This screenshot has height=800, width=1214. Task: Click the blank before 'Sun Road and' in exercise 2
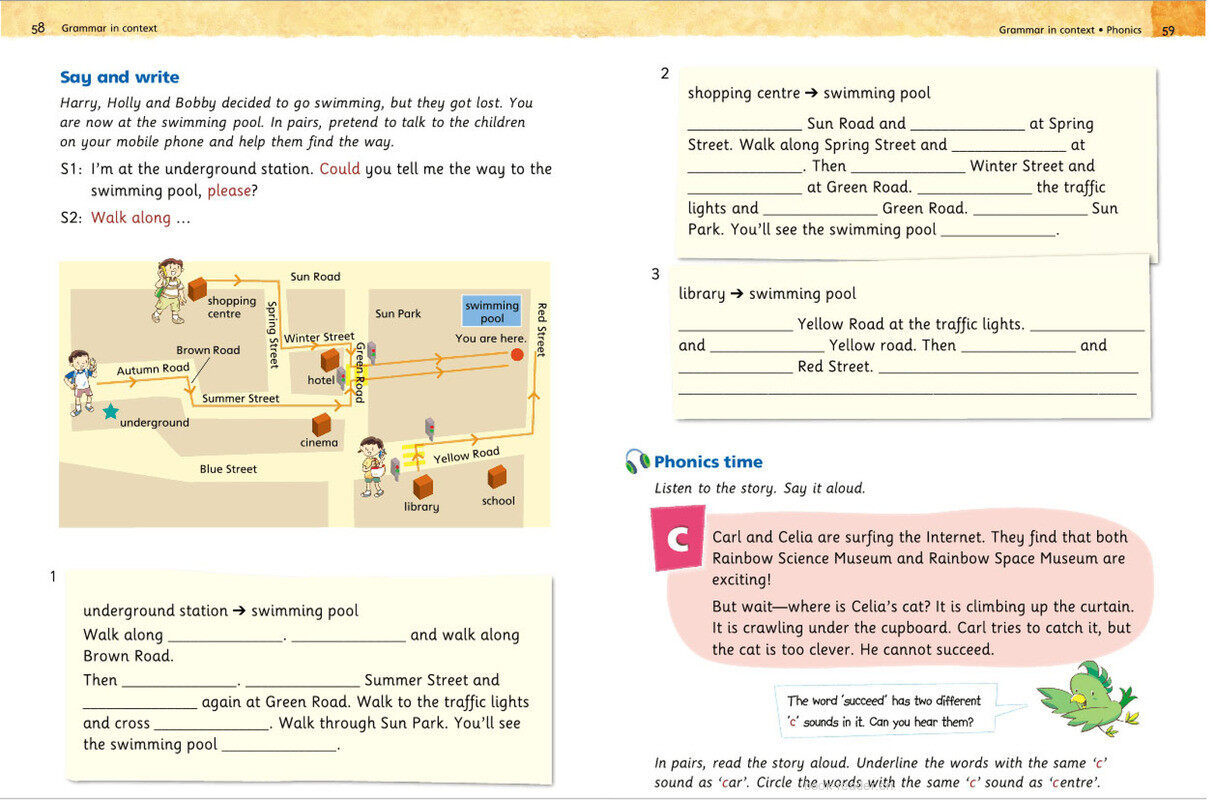[x=745, y=124]
